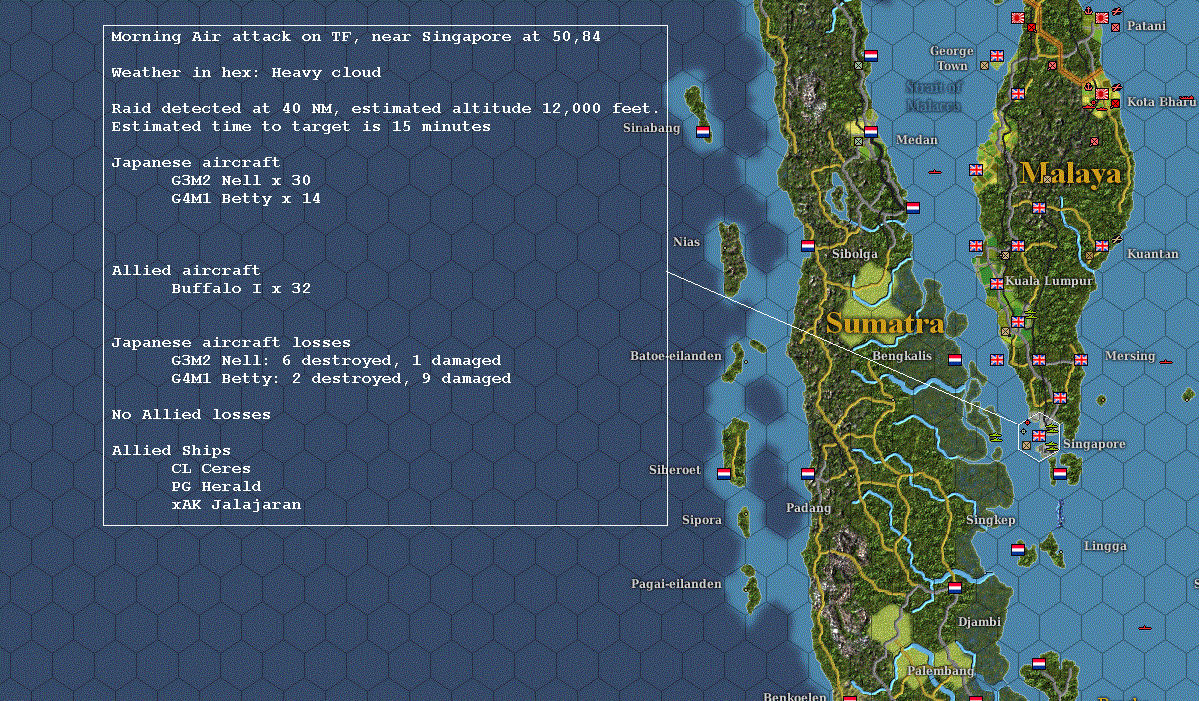This screenshot has height=701, width=1199.
Task: Select the red ship east of Mersing
Action: pos(1165,362)
